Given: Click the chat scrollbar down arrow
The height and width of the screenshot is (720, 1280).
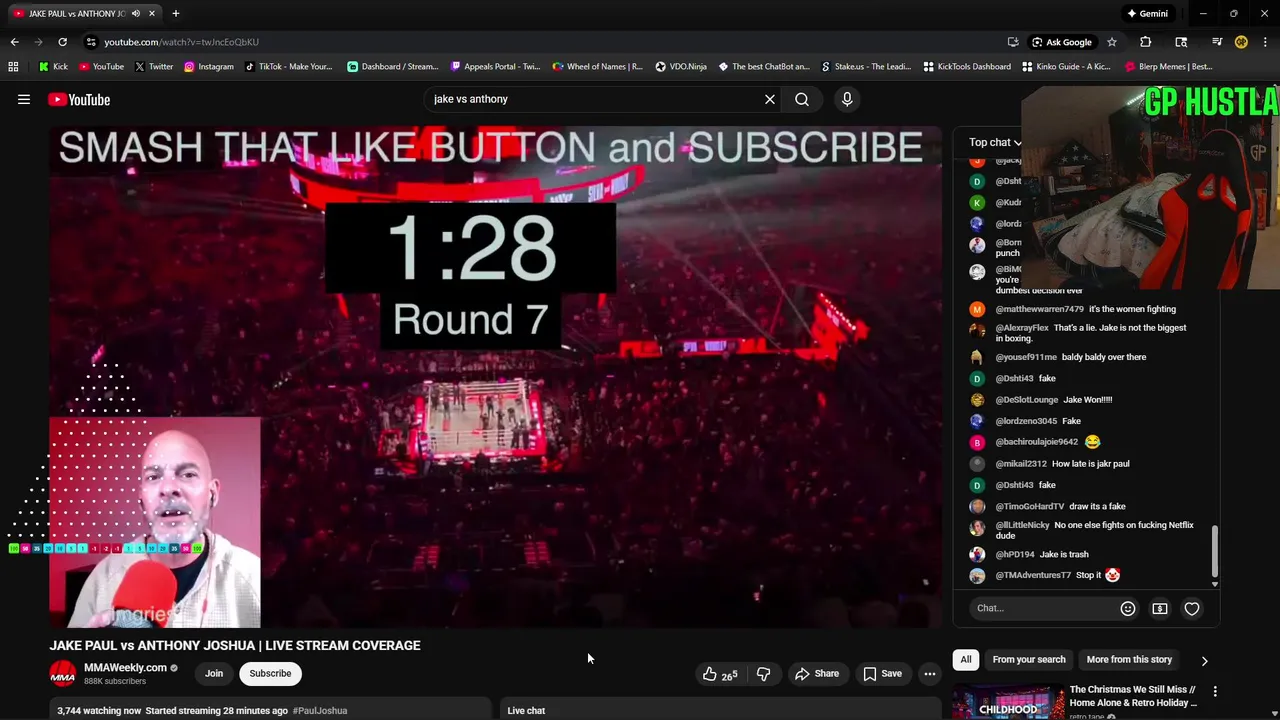Looking at the screenshot, I should 1215,584.
